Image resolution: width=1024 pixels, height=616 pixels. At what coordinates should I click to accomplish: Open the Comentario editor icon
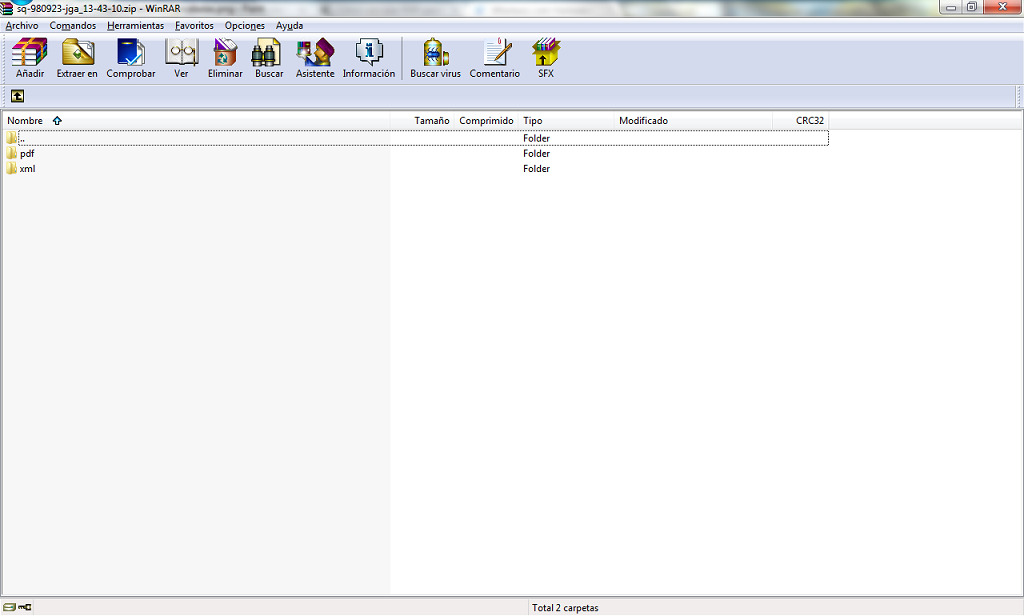coord(495,58)
